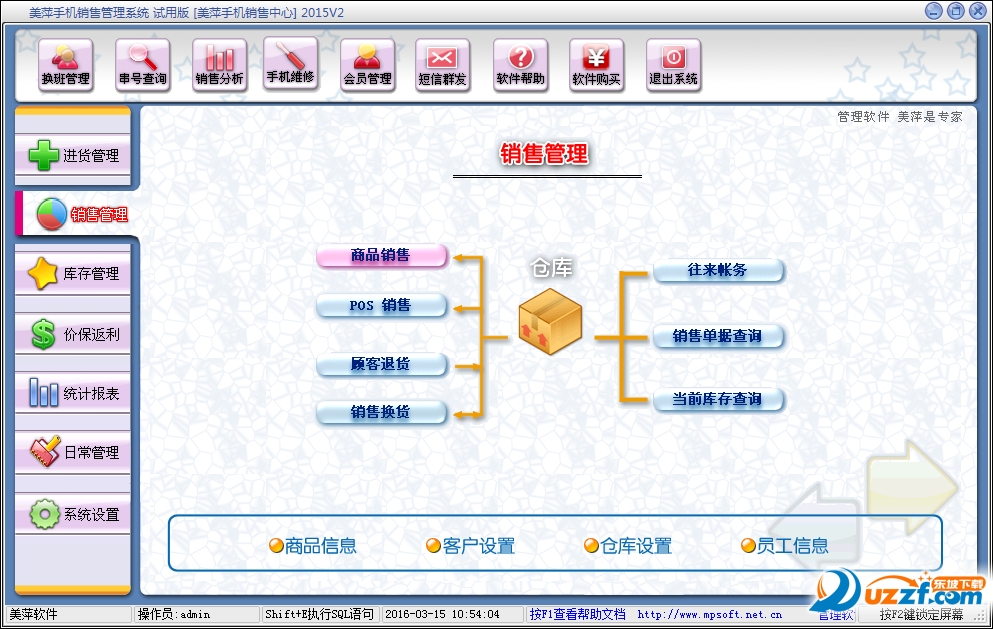
Task: Click the www.mpsoft.net.cn link
Action: point(709,614)
